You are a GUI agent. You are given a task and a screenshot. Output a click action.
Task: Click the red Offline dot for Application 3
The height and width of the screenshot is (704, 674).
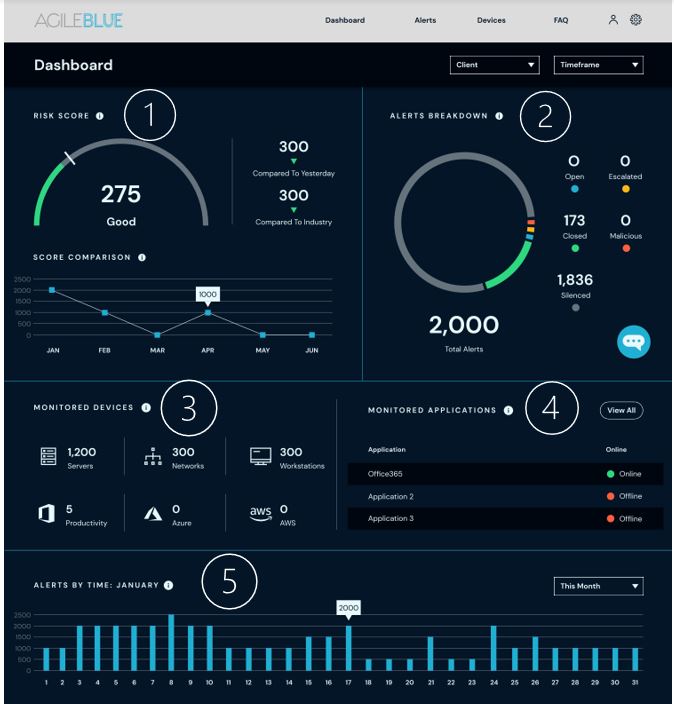tap(610, 519)
